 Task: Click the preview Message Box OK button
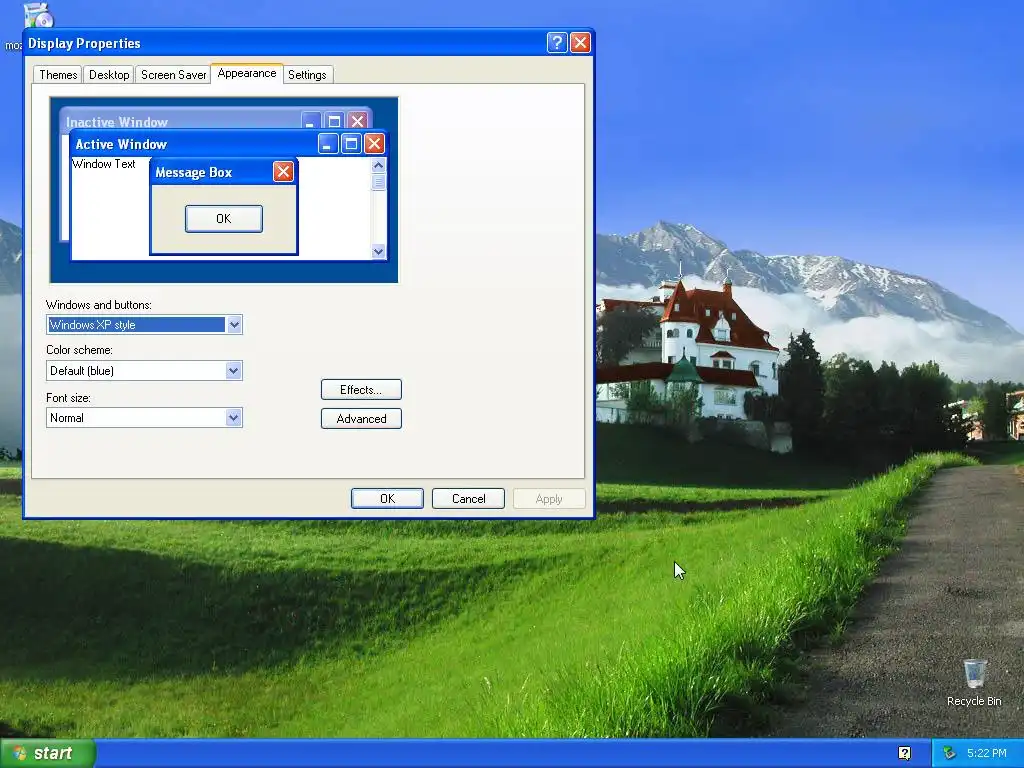pyautogui.click(x=223, y=219)
